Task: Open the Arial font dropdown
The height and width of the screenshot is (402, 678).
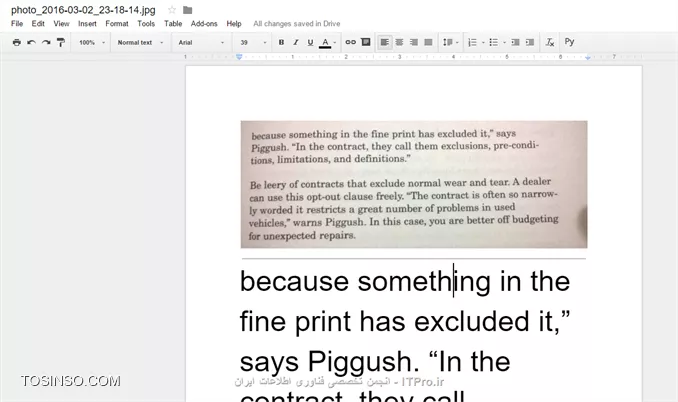Action: (201, 42)
